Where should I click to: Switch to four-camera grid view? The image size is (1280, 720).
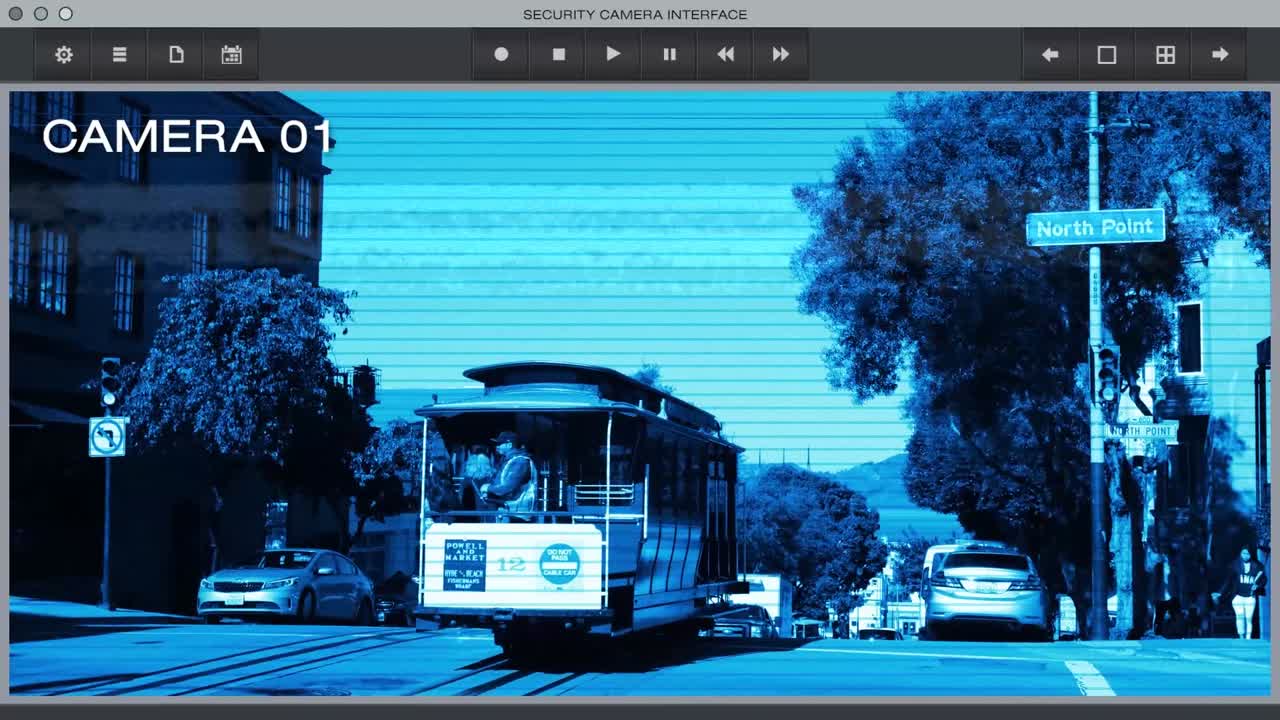[1165, 55]
